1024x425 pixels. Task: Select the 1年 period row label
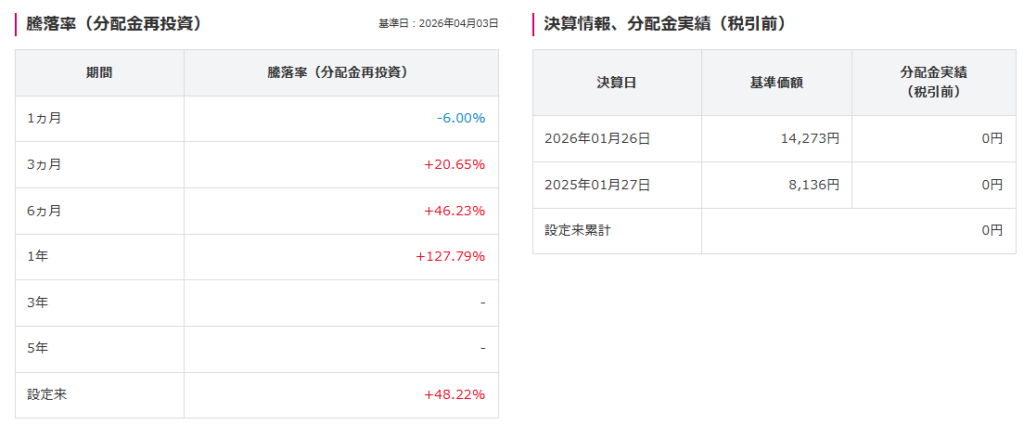point(38,256)
